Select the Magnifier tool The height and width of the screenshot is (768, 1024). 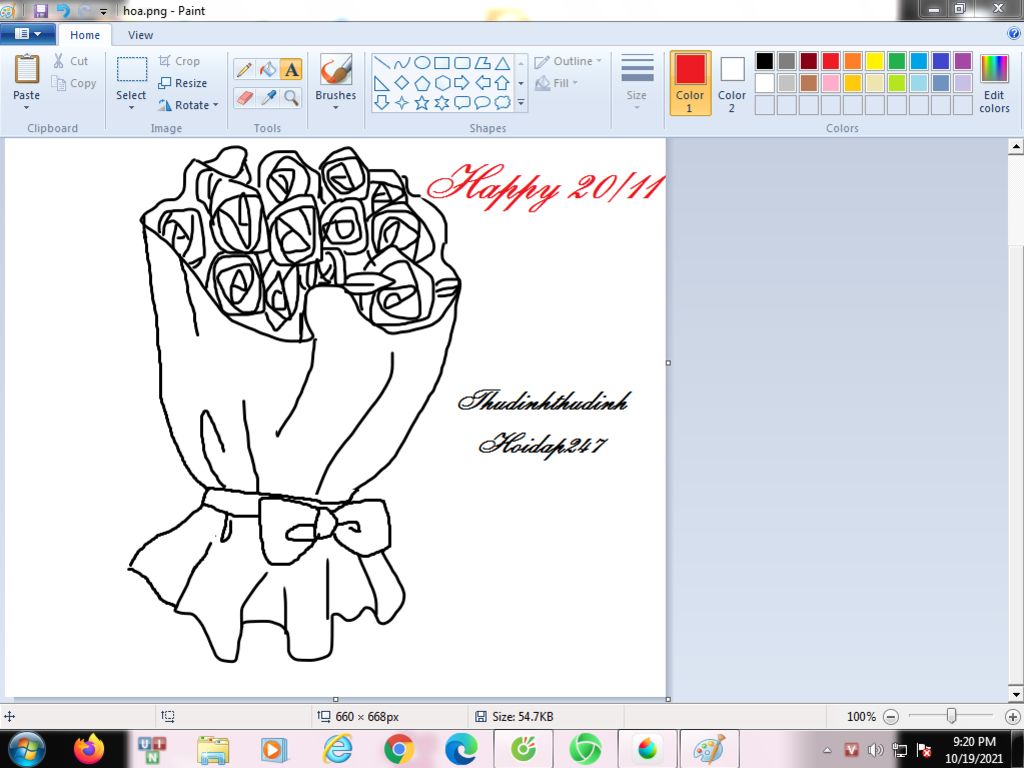[291, 98]
